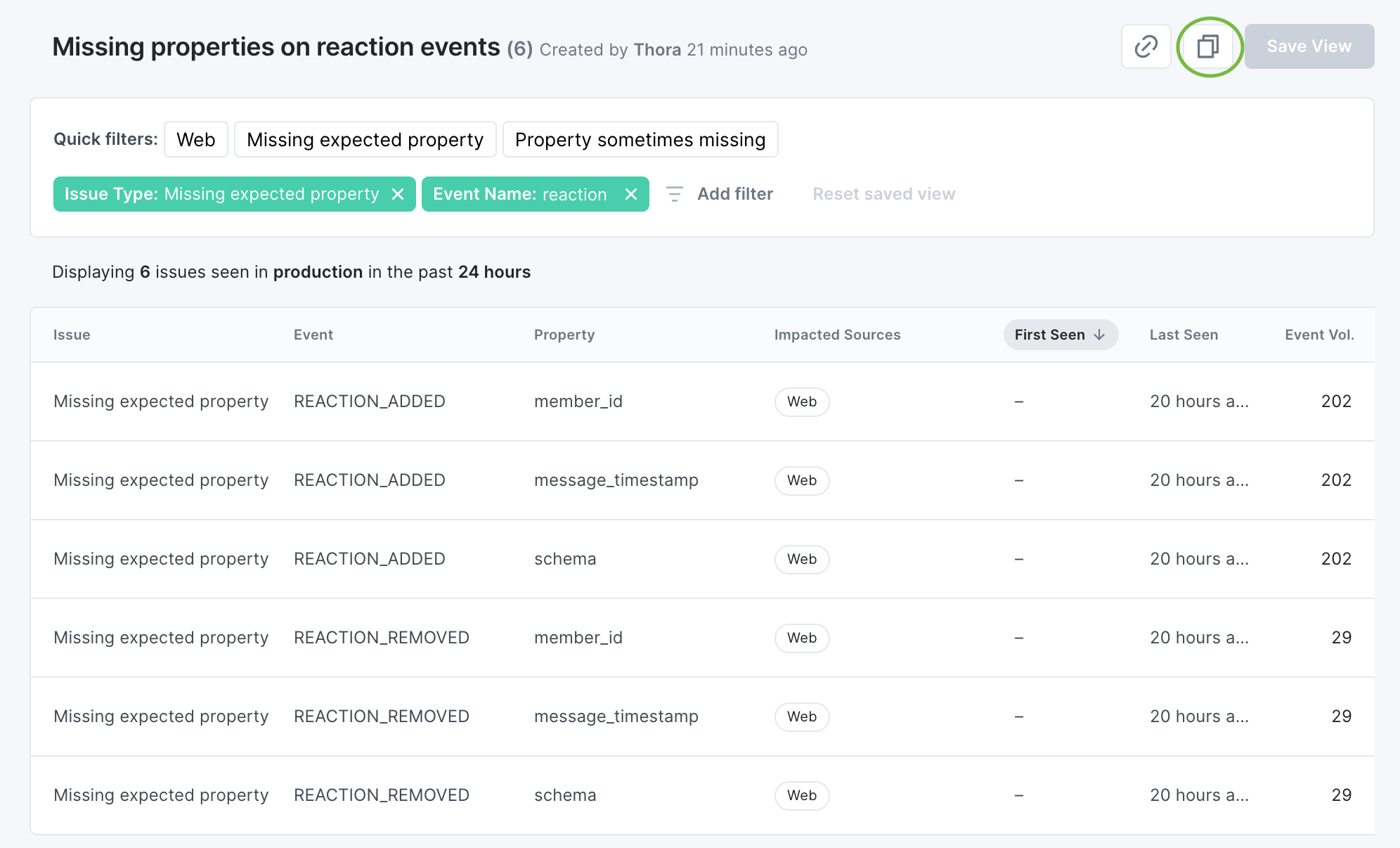
Task: Click the duplicate view icon button
Action: coord(1208,46)
